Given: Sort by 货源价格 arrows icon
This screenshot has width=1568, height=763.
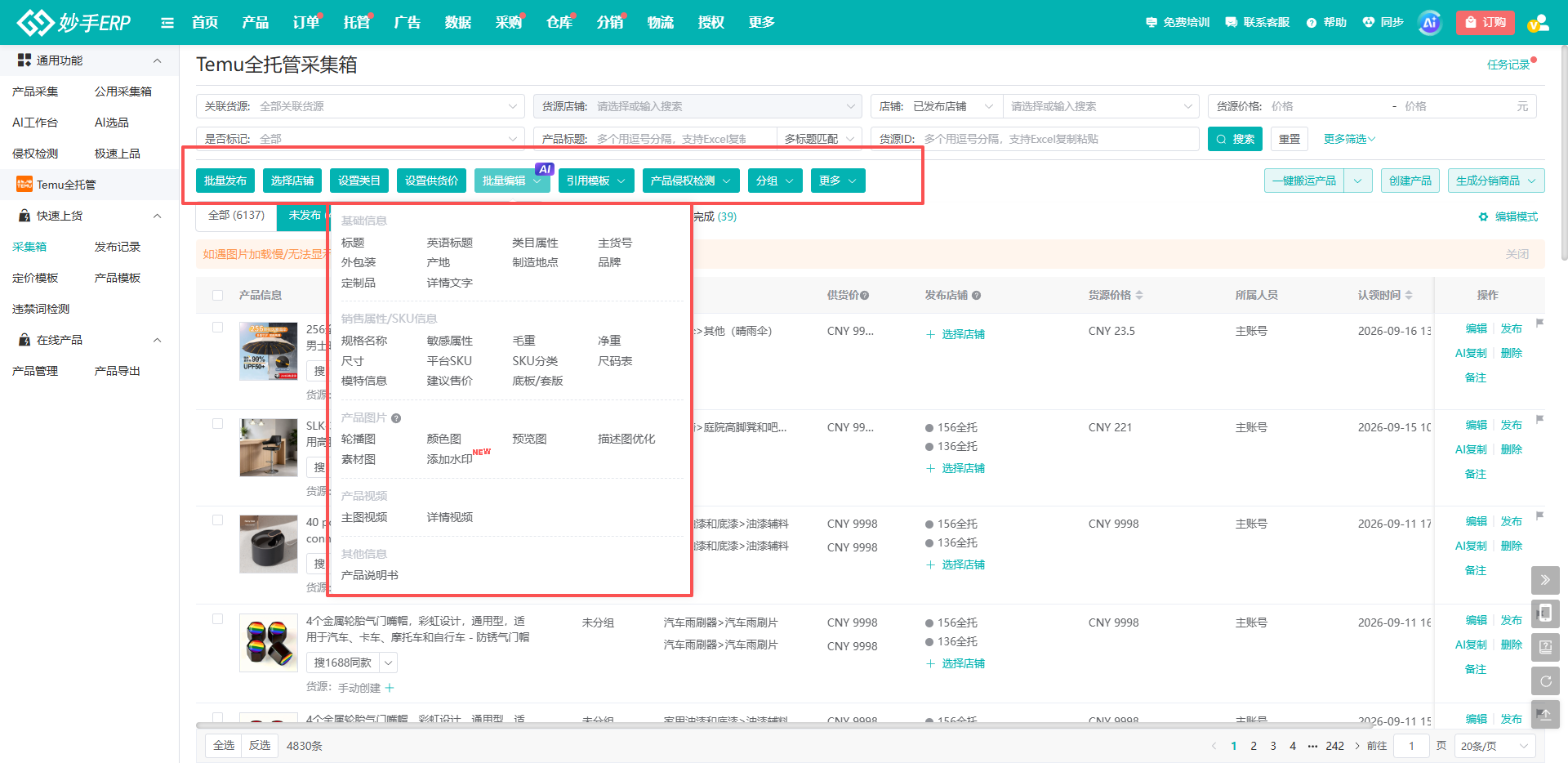Looking at the screenshot, I should tap(1139, 295).
